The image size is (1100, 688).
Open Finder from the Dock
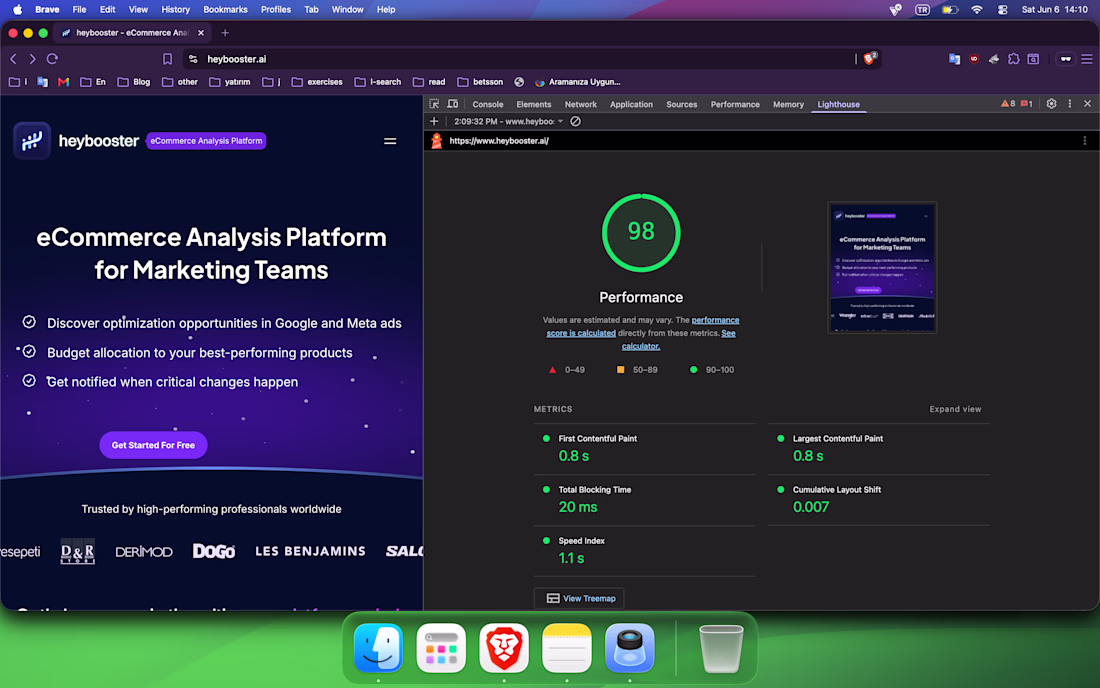pyautogui.click(x=378, y=648)
